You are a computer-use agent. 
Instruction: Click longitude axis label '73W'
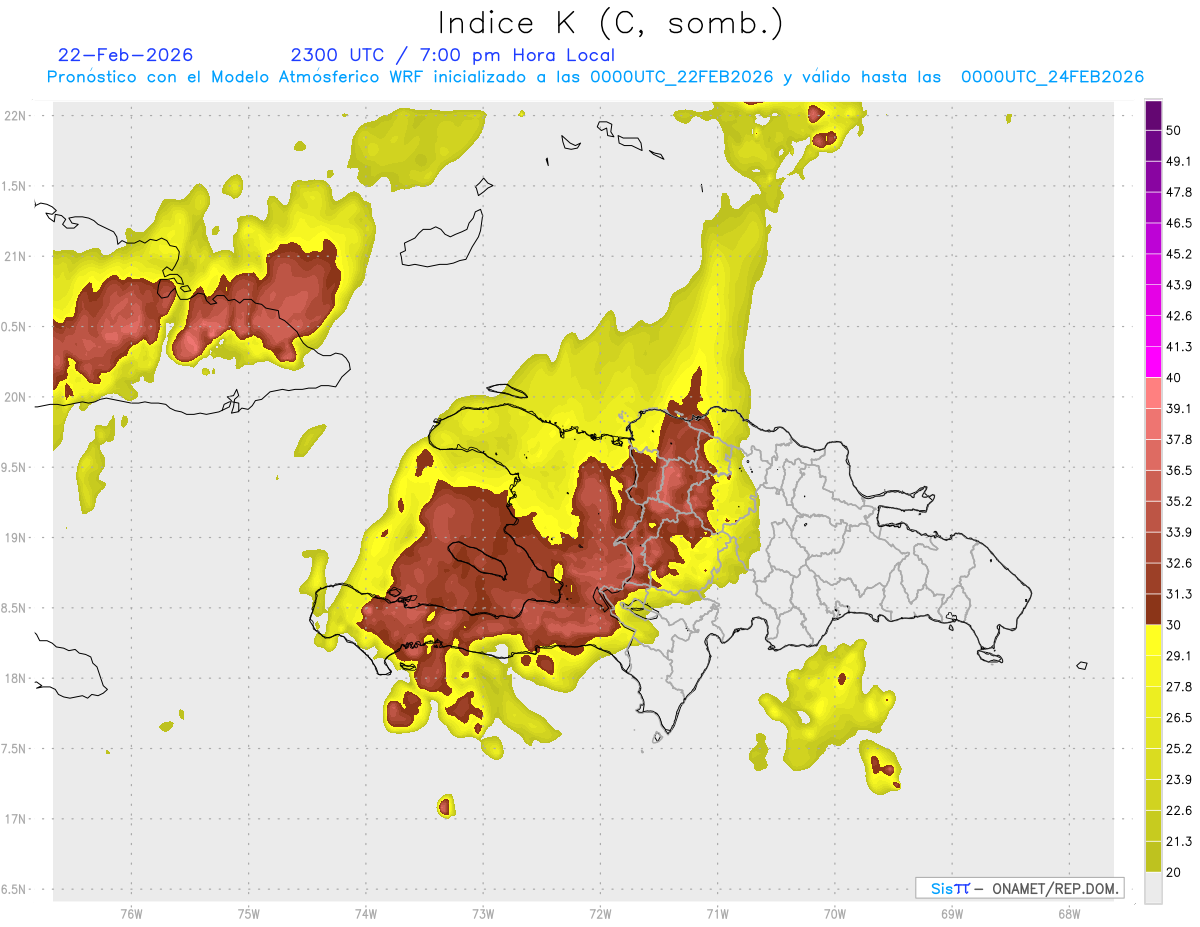483,913
